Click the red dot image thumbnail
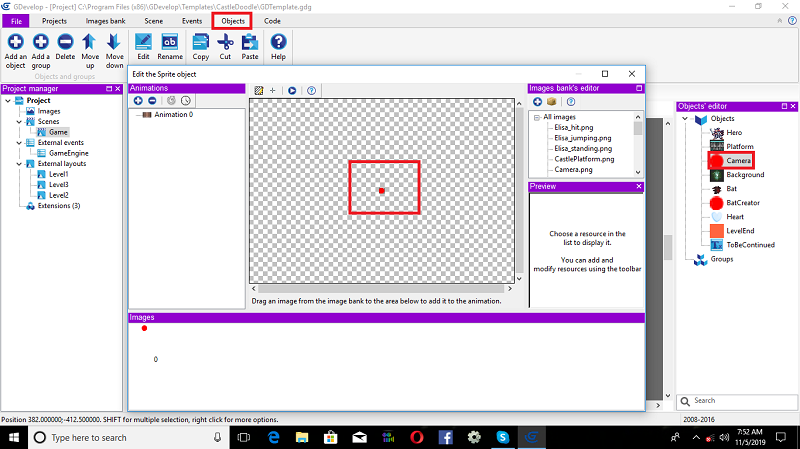This screenshot has height=449, width=800. point(144,328)
